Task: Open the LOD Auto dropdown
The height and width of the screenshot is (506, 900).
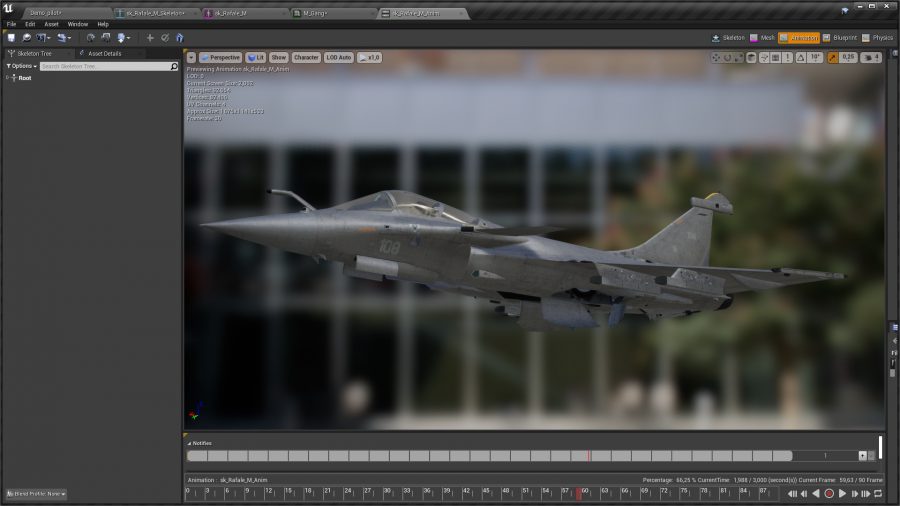Action: [x=339, y=57]
